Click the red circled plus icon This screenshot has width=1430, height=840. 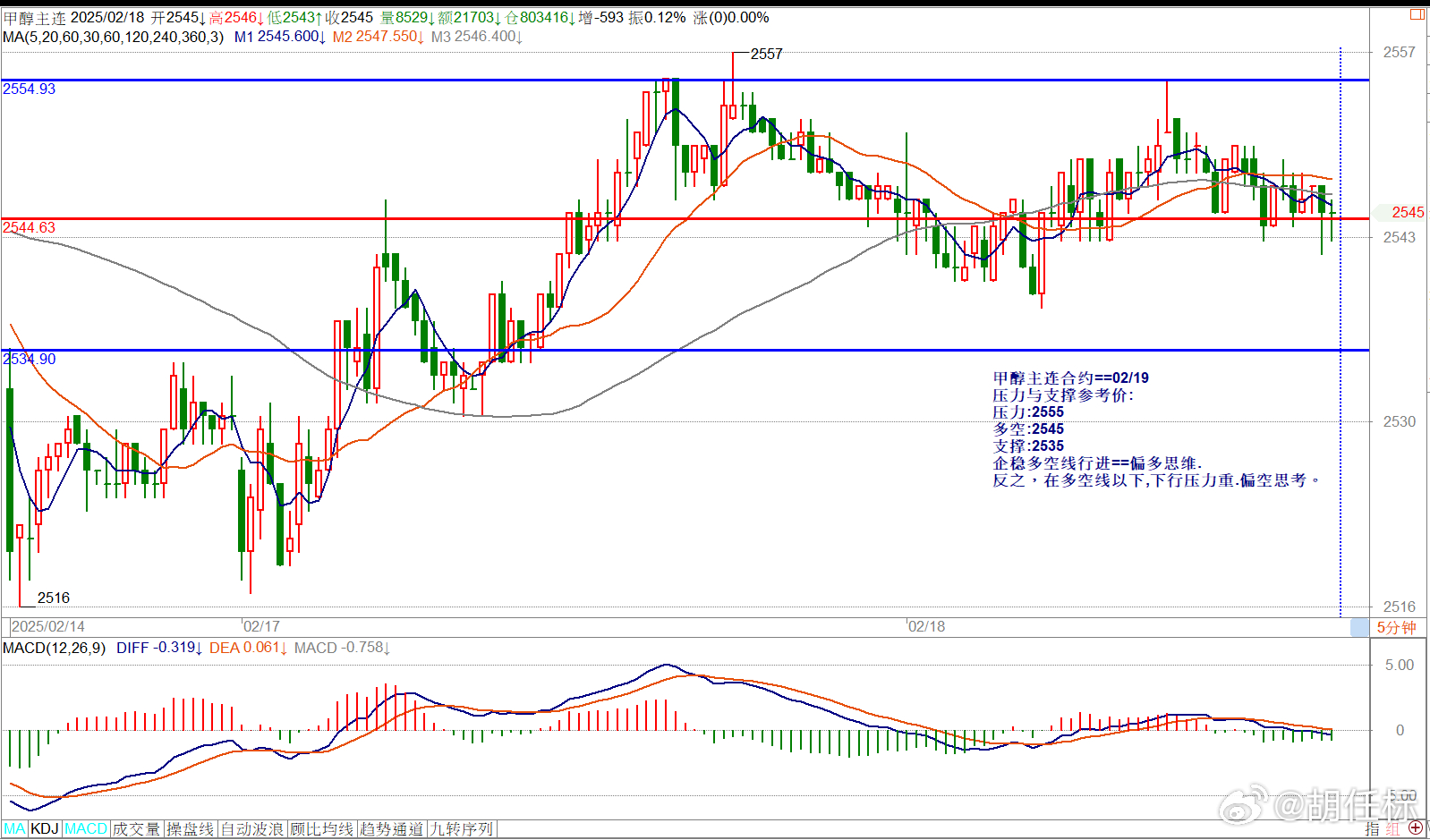coord(1416,828)
